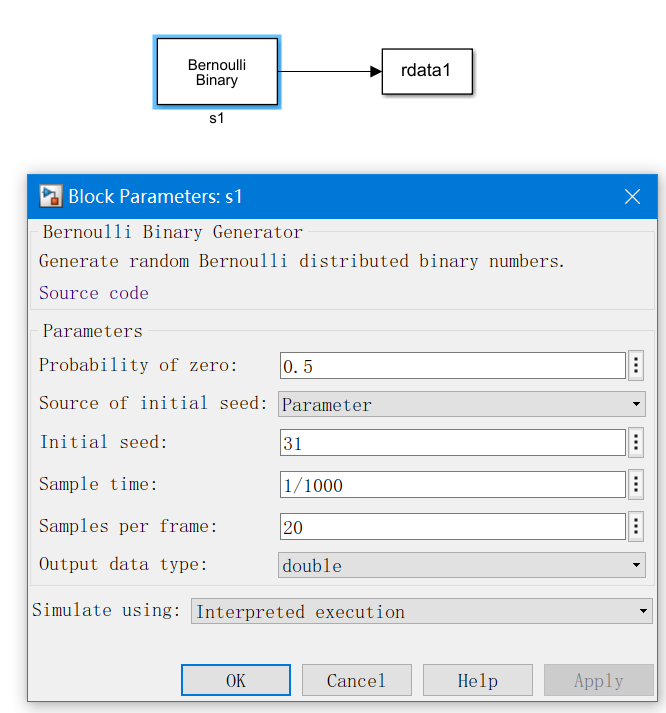The width and height of the screenshot is (666, 713).
Task: Open the more options menu for Sample time
Action: [636, 485]
